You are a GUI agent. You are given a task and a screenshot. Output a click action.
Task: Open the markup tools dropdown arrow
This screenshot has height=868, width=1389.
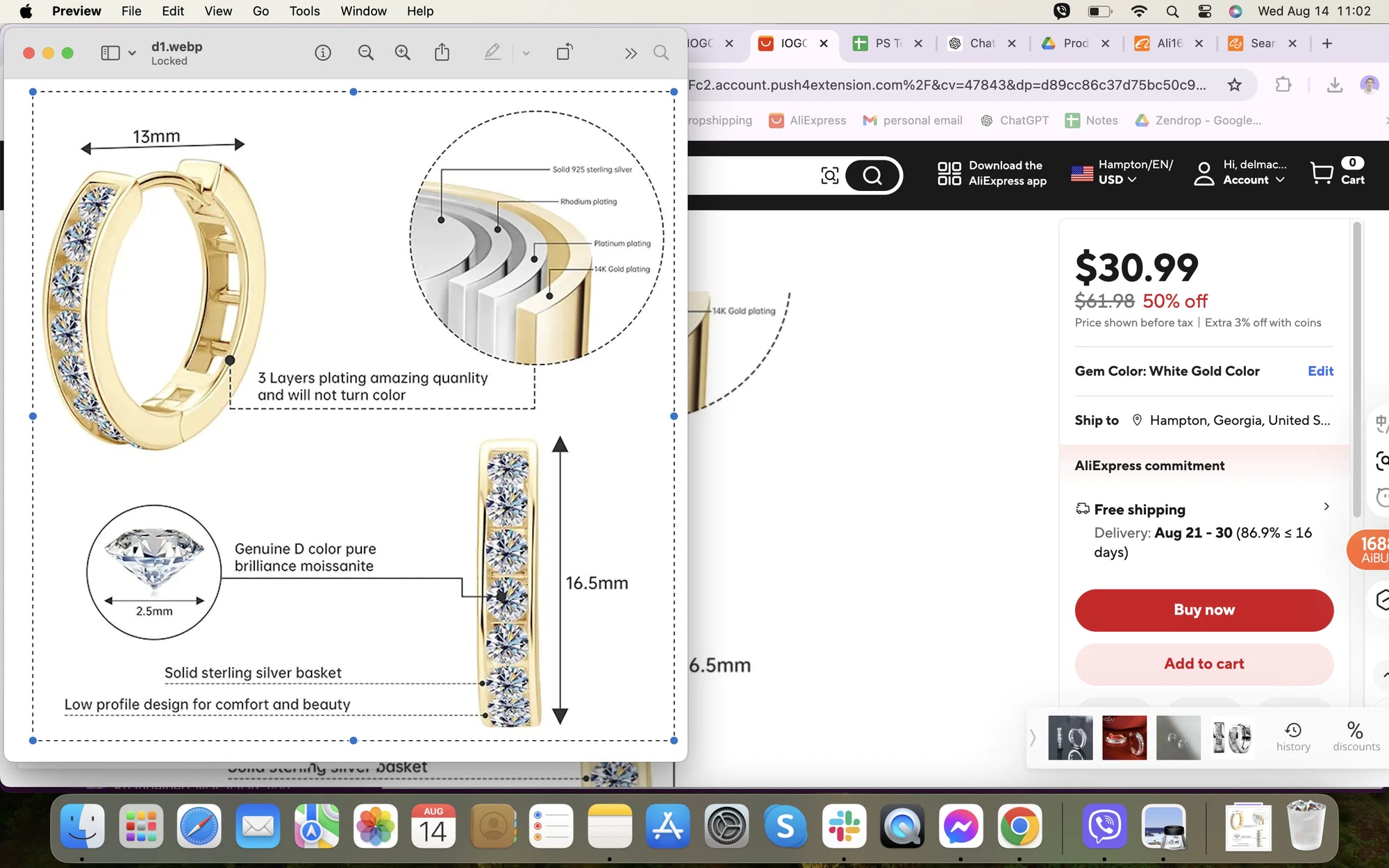tap(526, 53)
